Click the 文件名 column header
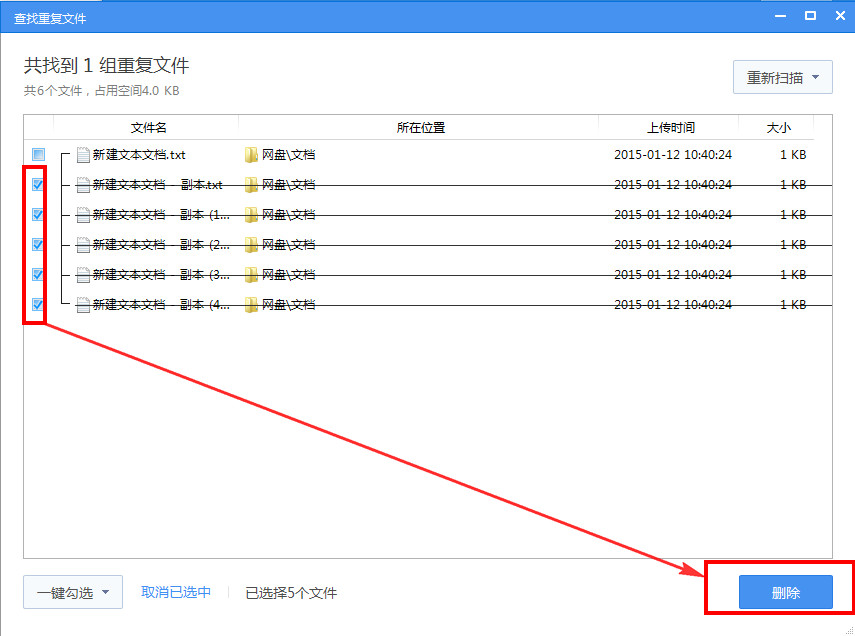 pos(148,128)
